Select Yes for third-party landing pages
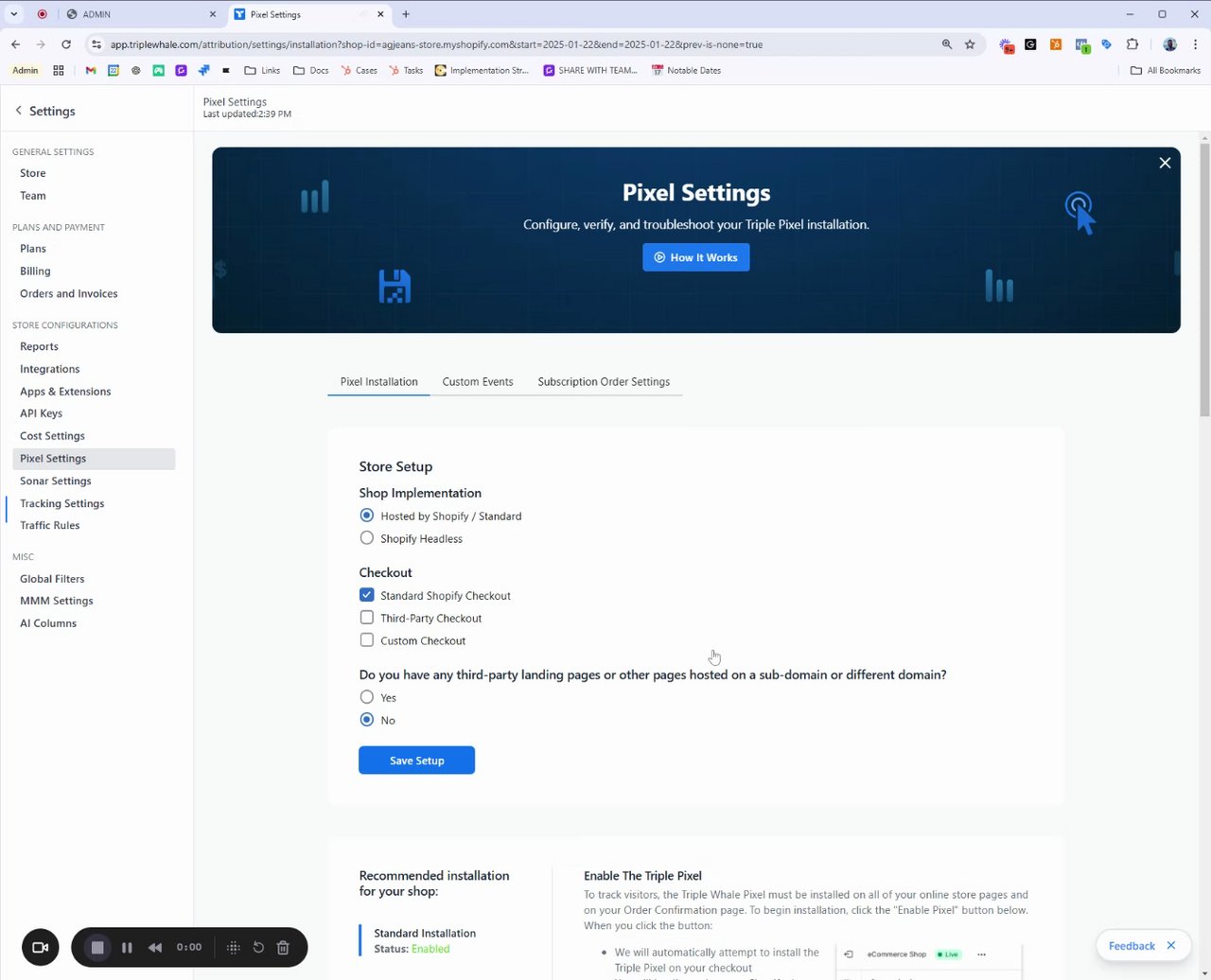This screenshot has width=1211, height=980. (x=367, y=697)
